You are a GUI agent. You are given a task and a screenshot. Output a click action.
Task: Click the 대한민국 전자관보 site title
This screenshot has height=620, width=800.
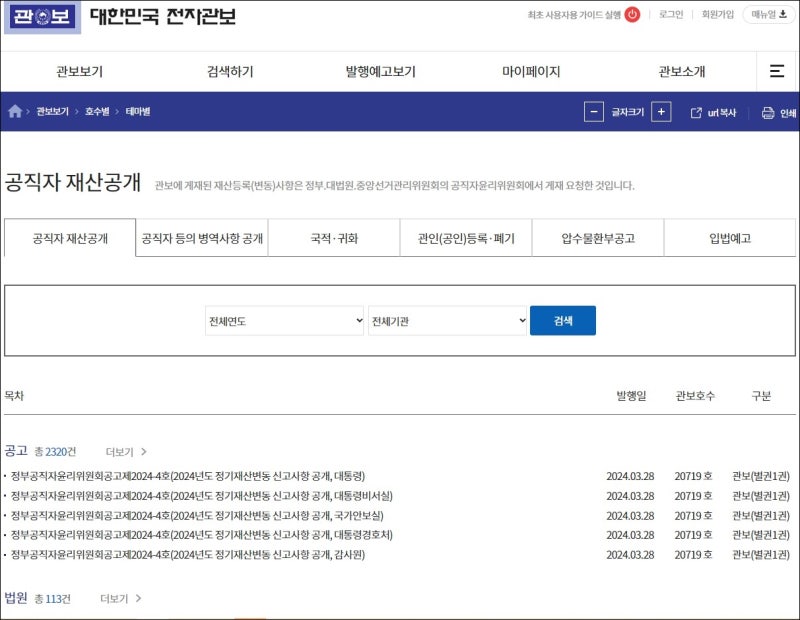pyautogui.click(x=163, y=16)
